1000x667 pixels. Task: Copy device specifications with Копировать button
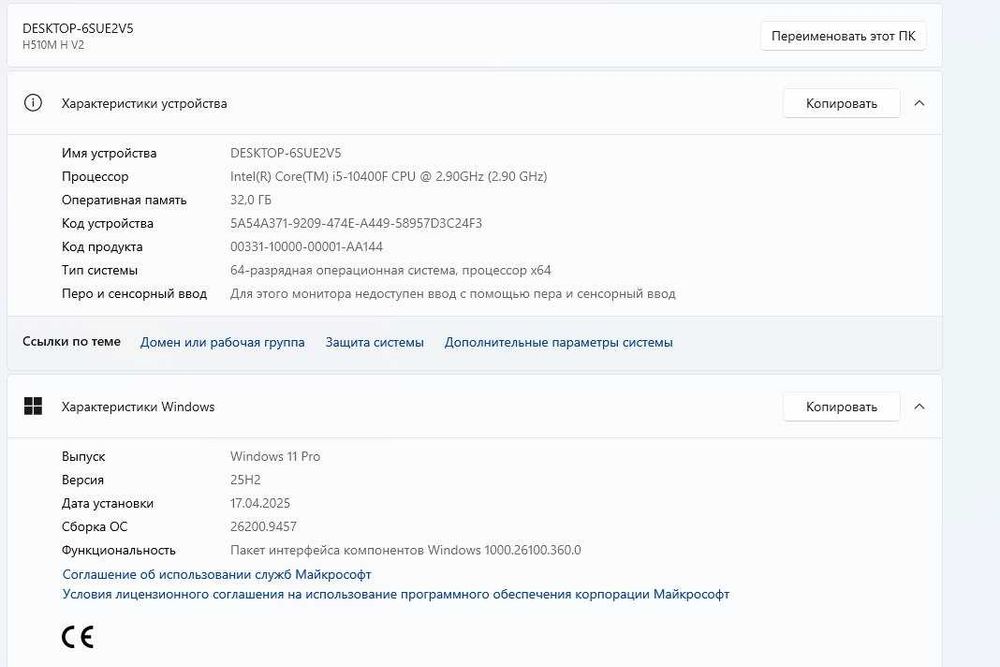coord(841,103)
